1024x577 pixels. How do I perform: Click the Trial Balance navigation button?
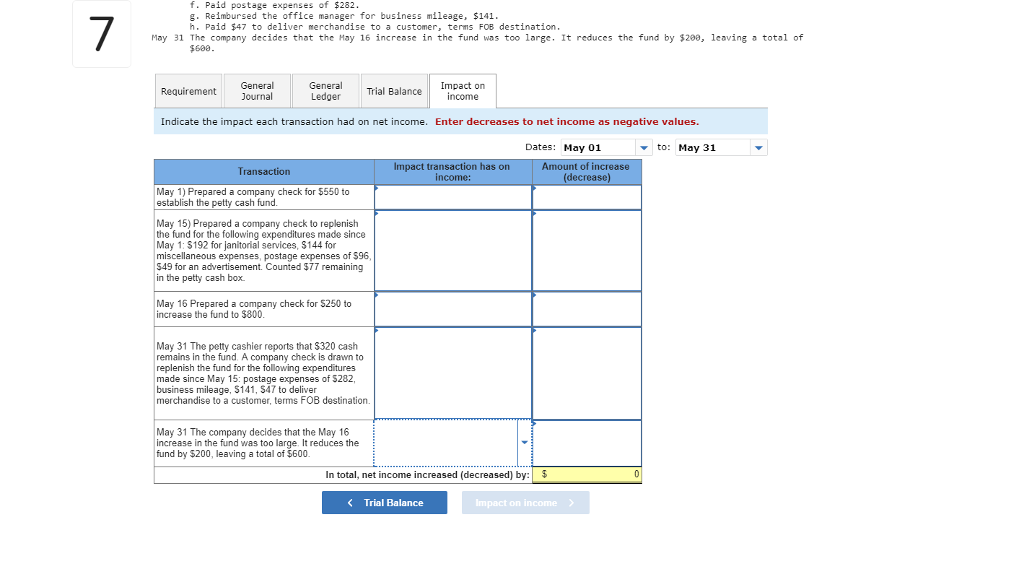[x=384, y=502]
